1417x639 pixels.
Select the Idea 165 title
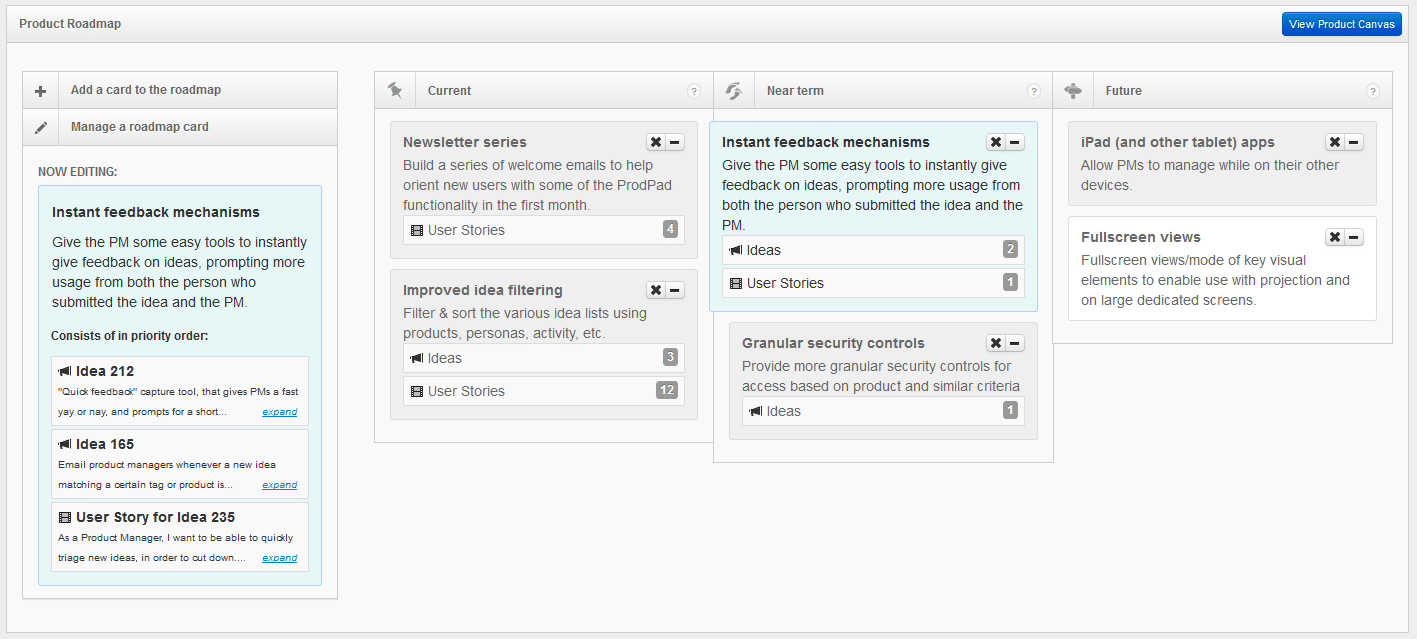click(x=105, y=444)
